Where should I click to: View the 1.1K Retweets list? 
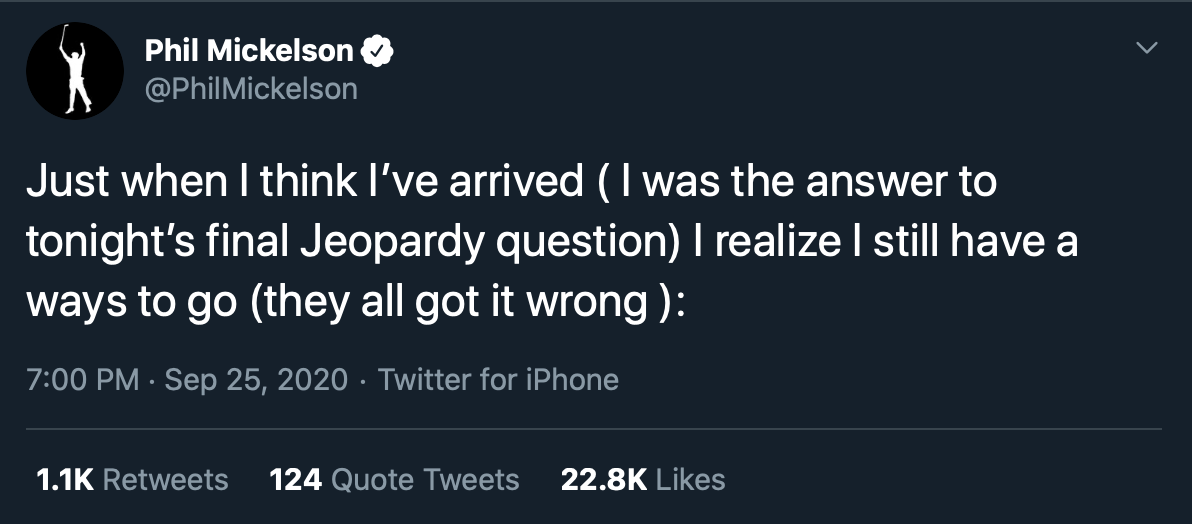tap(132, 479)
